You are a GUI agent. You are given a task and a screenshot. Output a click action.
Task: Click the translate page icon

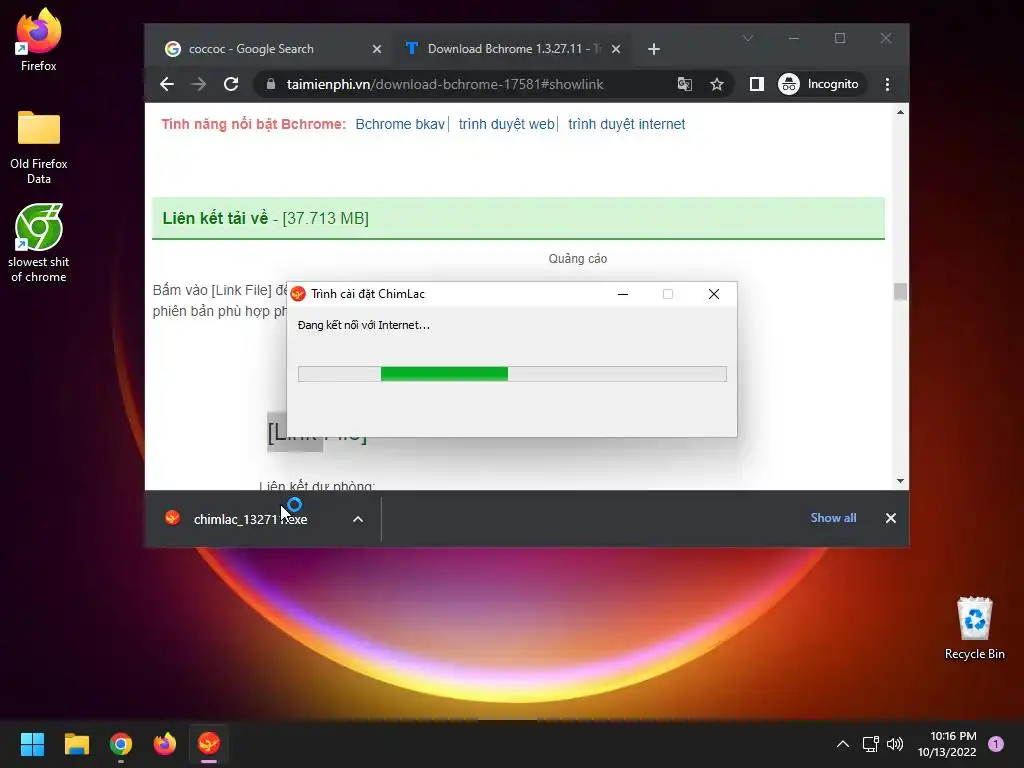[x=684, y=84]
